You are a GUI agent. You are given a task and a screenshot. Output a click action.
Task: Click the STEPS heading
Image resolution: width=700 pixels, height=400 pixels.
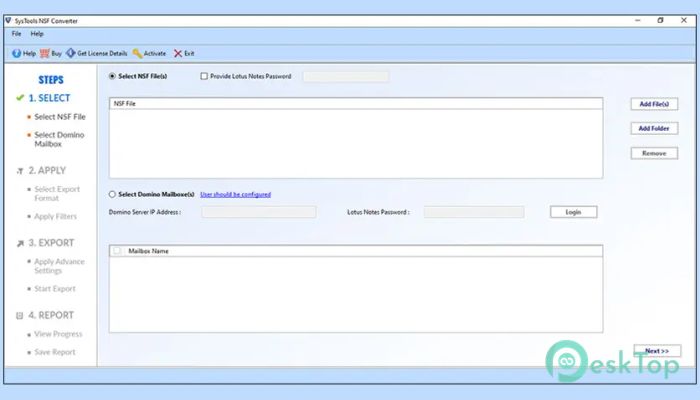tap(51, 80)
